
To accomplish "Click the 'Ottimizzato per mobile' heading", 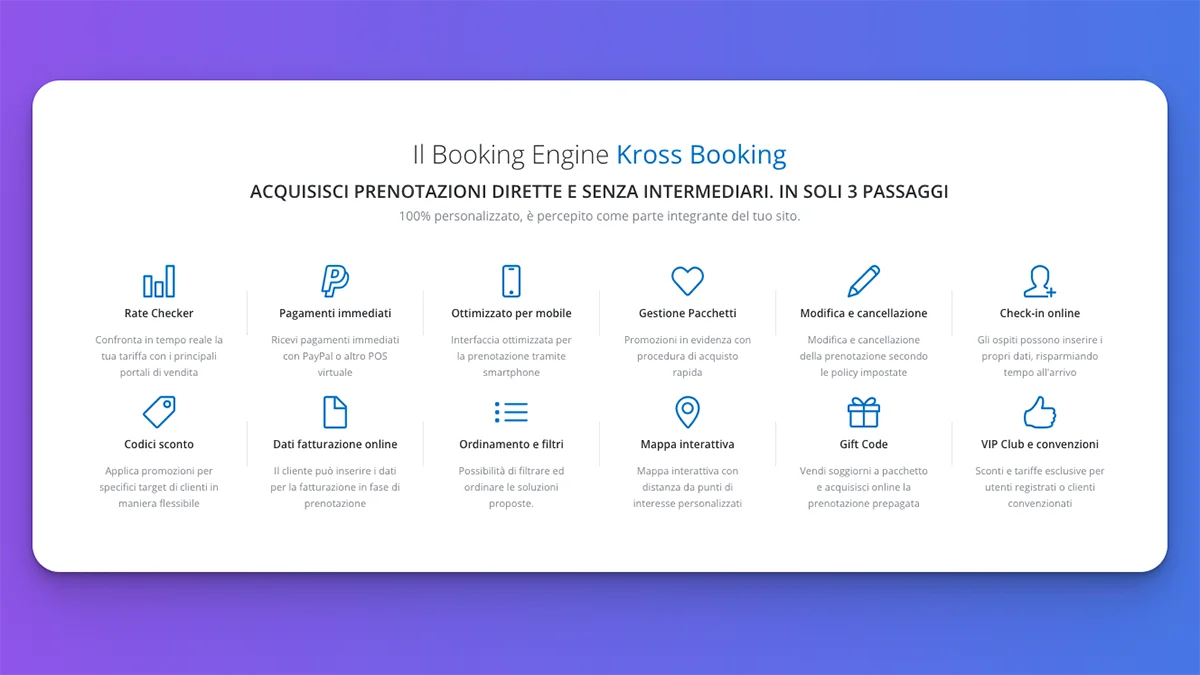I will tap(511, 313).
